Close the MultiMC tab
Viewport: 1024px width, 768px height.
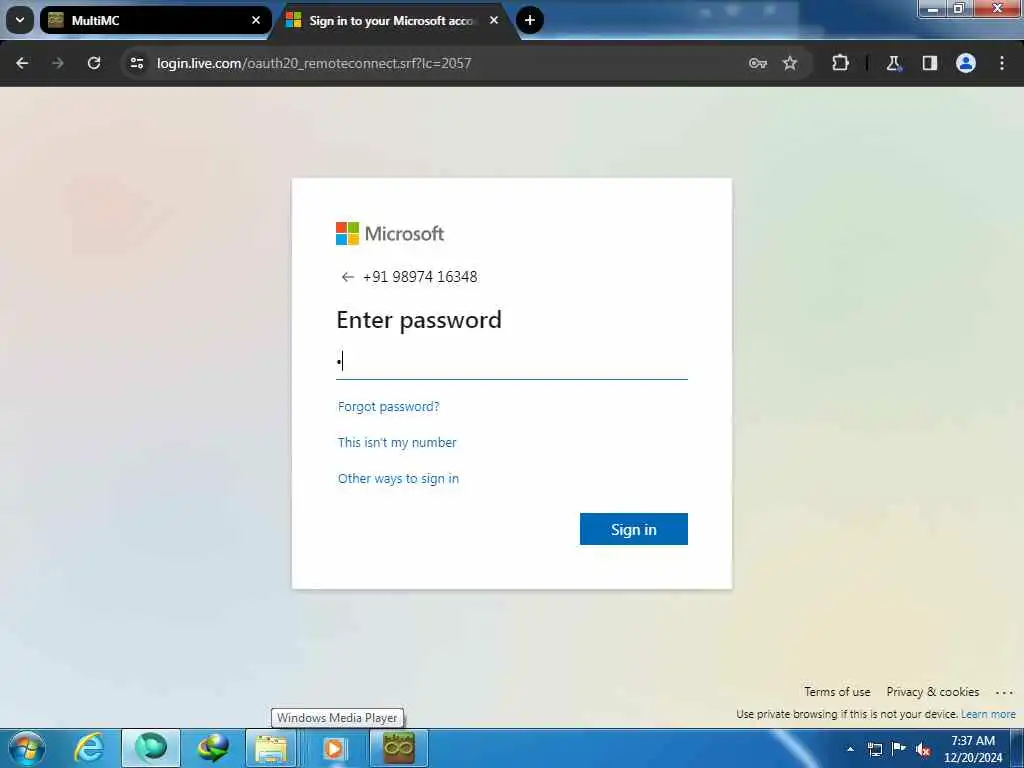click(x=256, y=20)
